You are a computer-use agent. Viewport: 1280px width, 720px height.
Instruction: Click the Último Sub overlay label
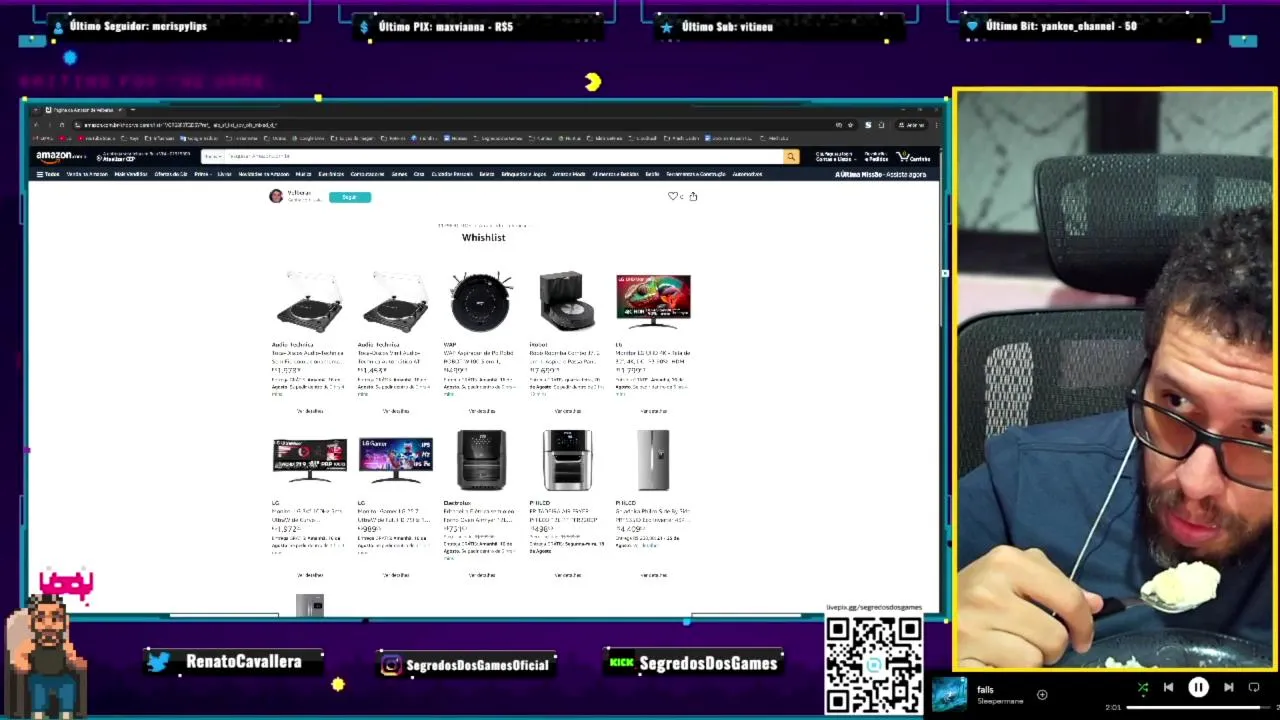(727, 26)
